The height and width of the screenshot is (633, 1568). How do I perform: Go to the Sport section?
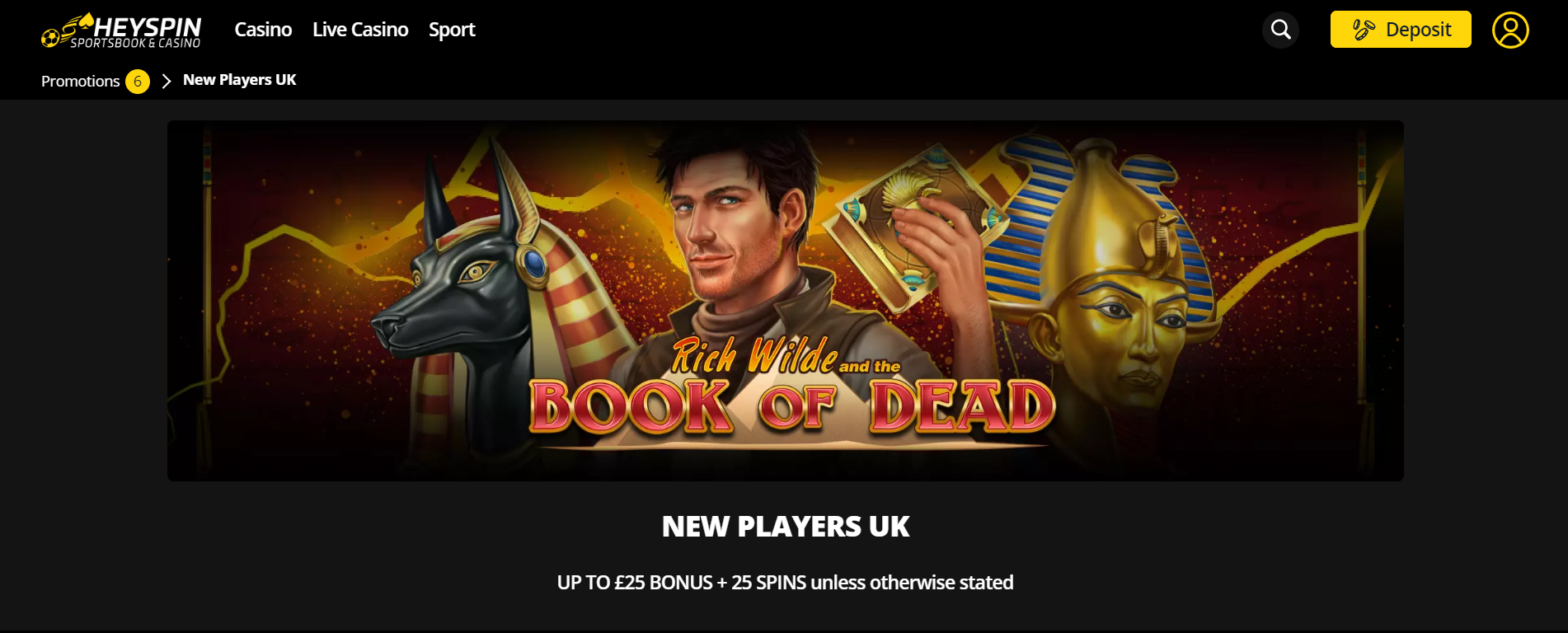pos(452,30)
